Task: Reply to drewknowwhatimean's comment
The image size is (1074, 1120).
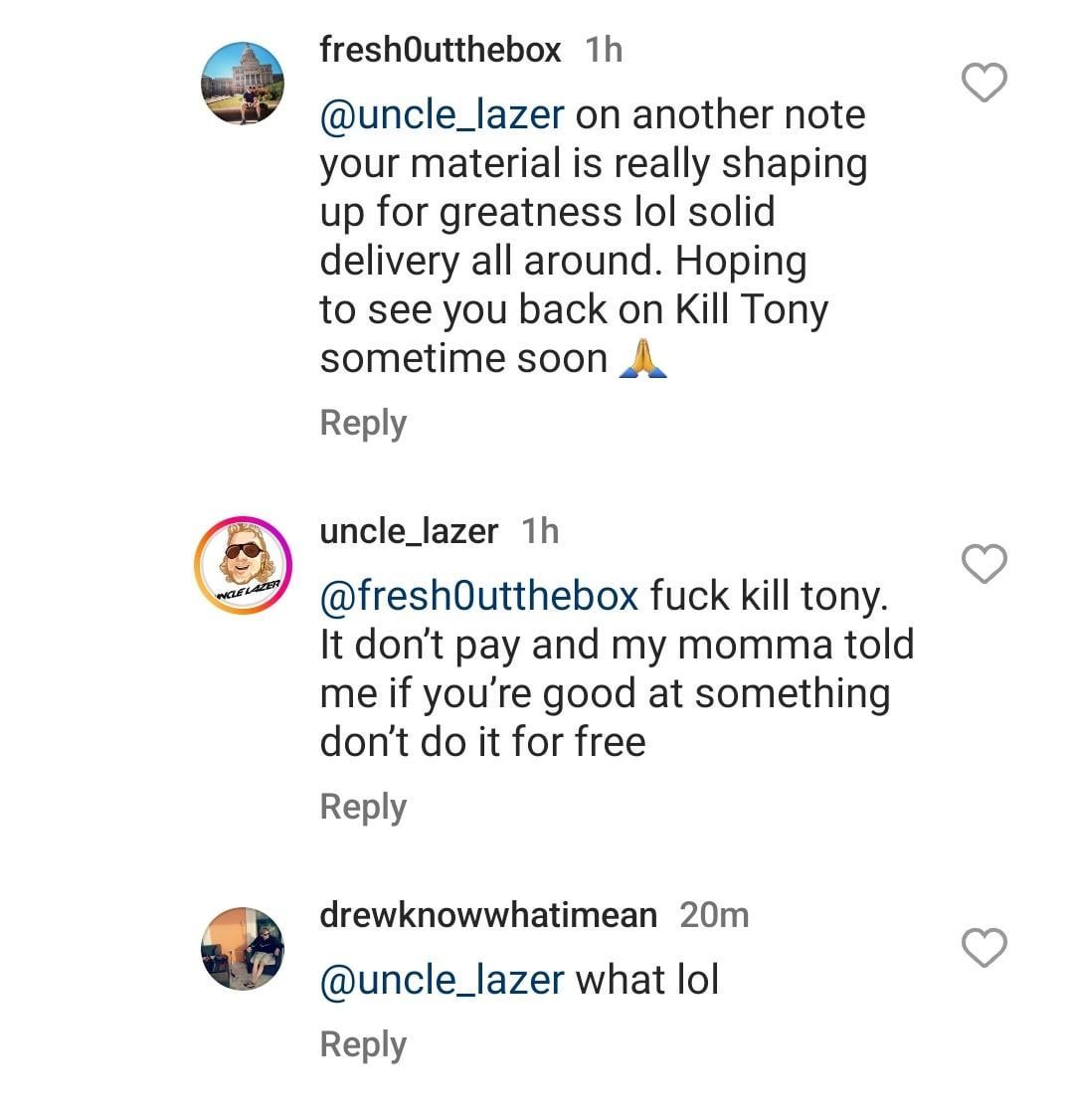Action: click(x=363, y=1044)
